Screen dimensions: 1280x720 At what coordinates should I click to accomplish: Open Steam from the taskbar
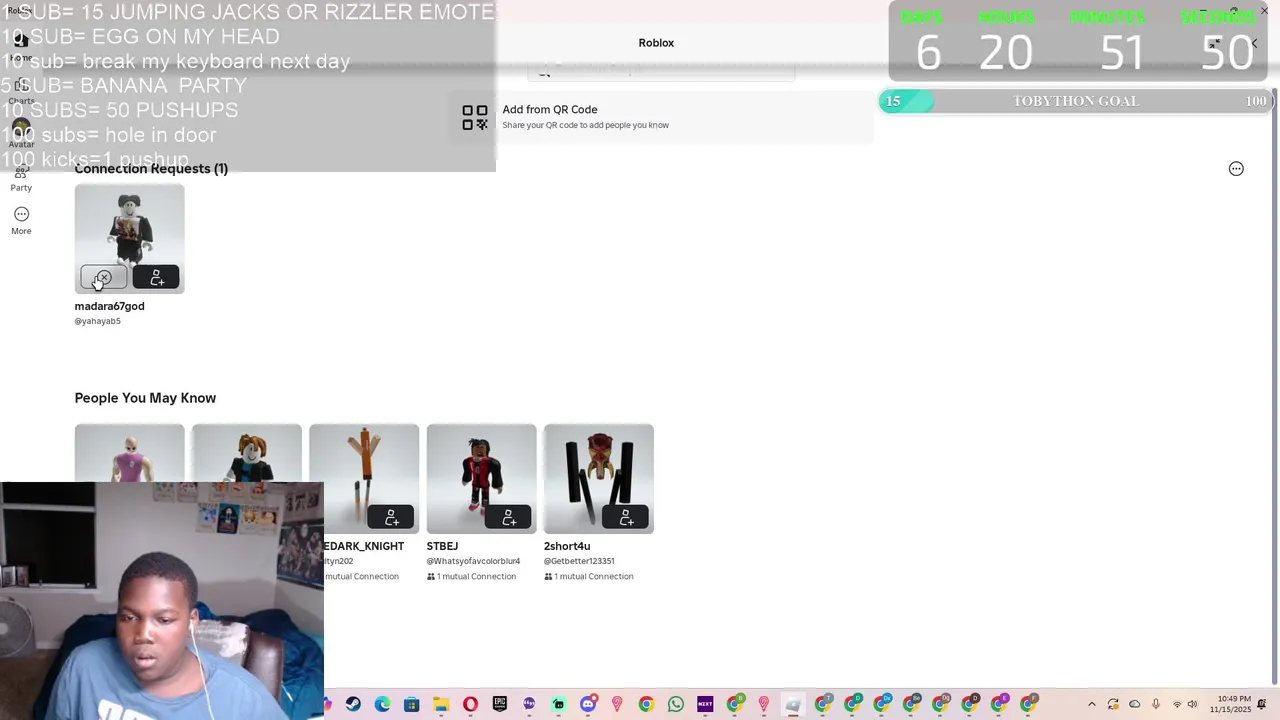pos(353,705)
